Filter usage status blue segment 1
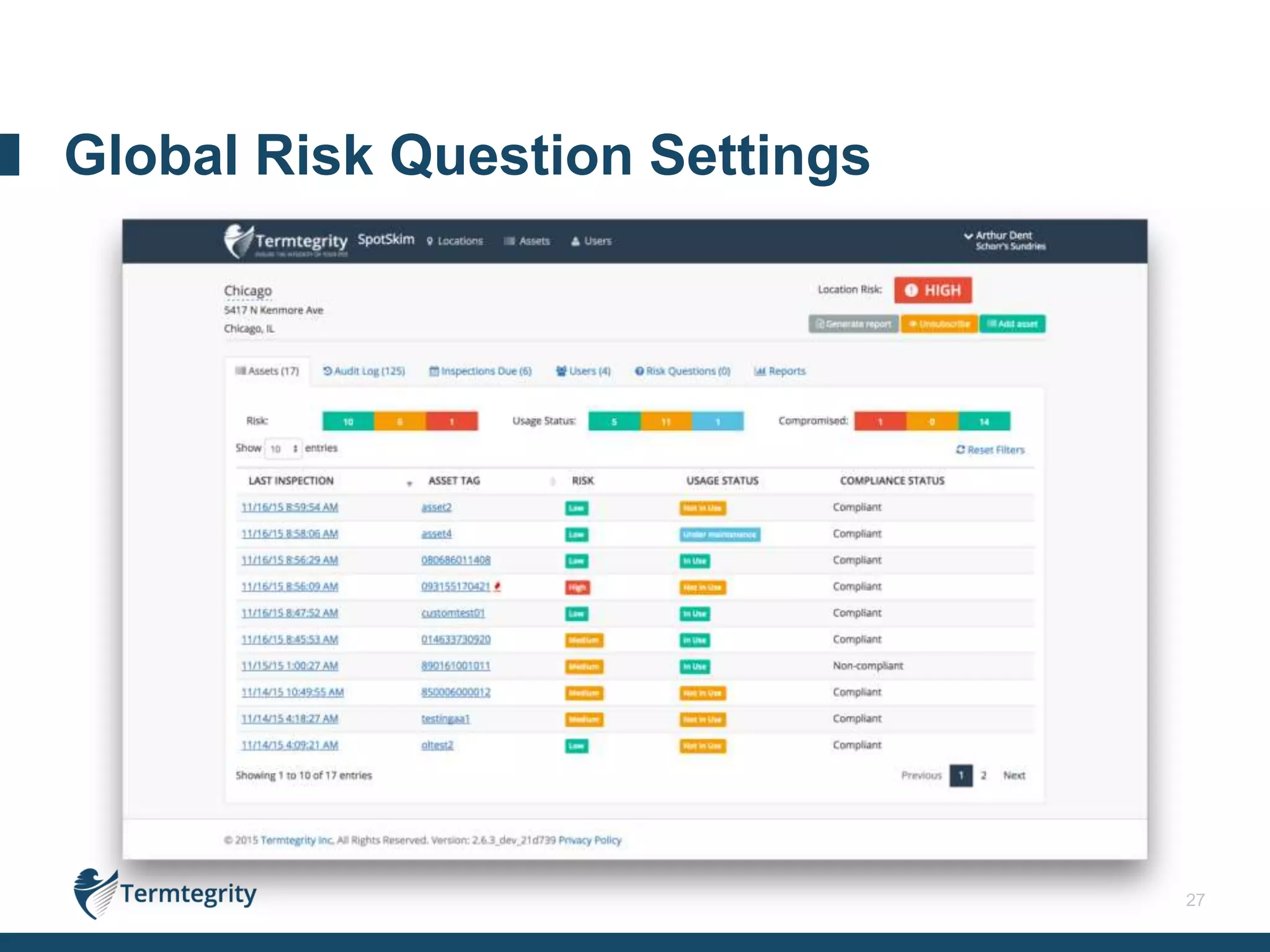The width and height of the screenshot is (1270, 952). click(718, 421)
